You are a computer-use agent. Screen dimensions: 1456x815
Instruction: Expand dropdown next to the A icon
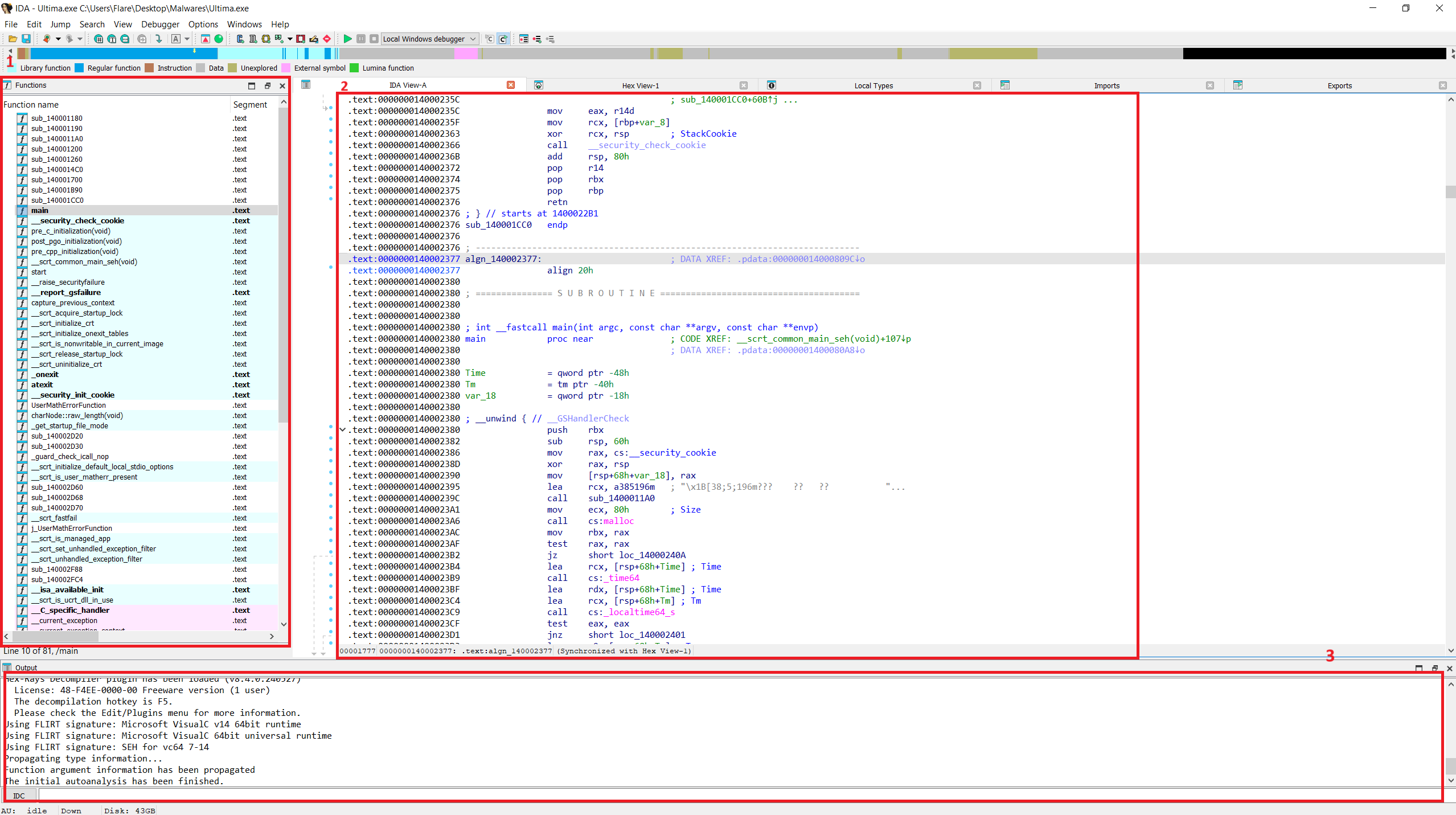click(x=187, y=39)
